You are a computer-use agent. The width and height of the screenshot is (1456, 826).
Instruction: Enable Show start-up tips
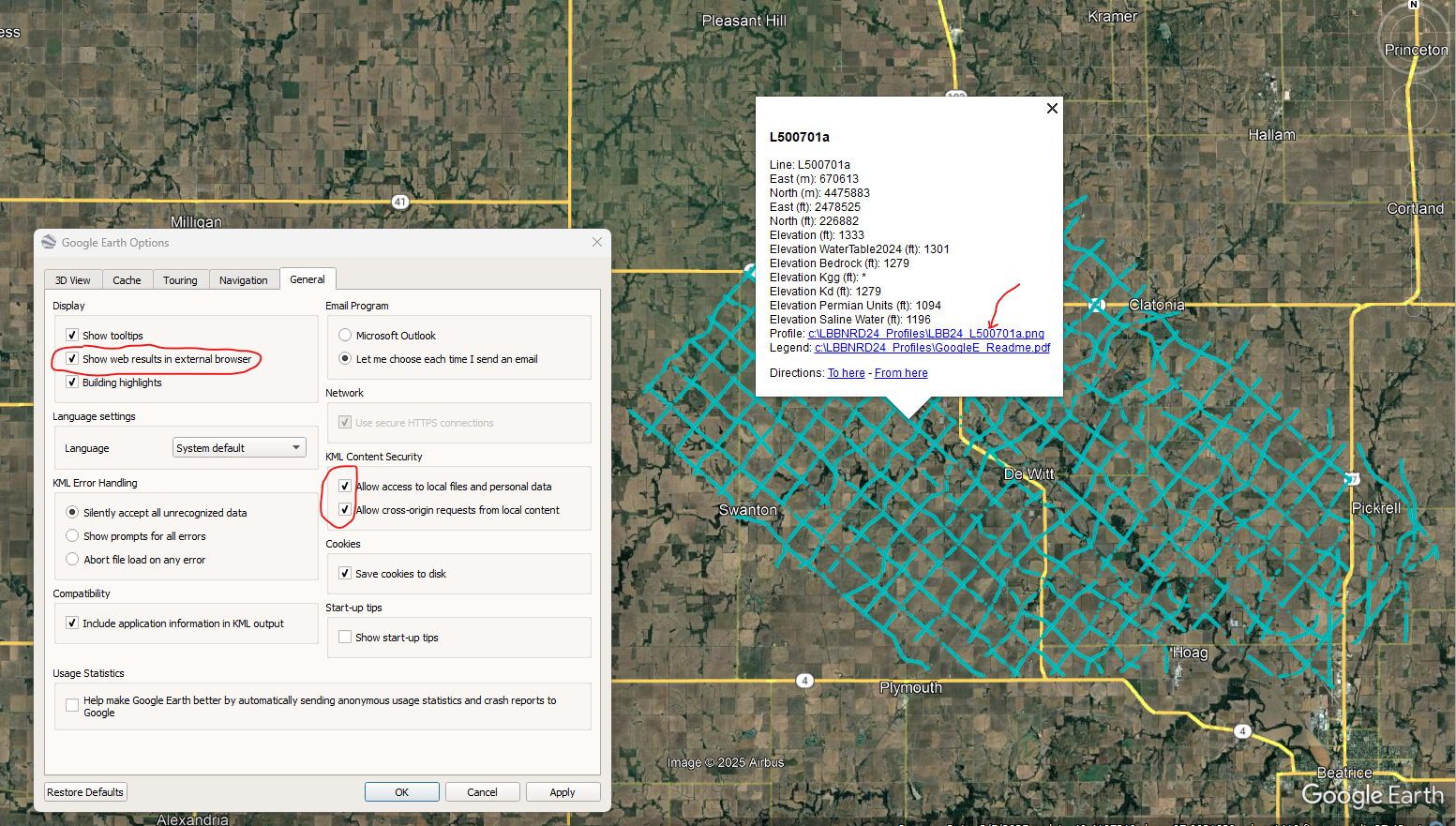[x=345, y=637]
